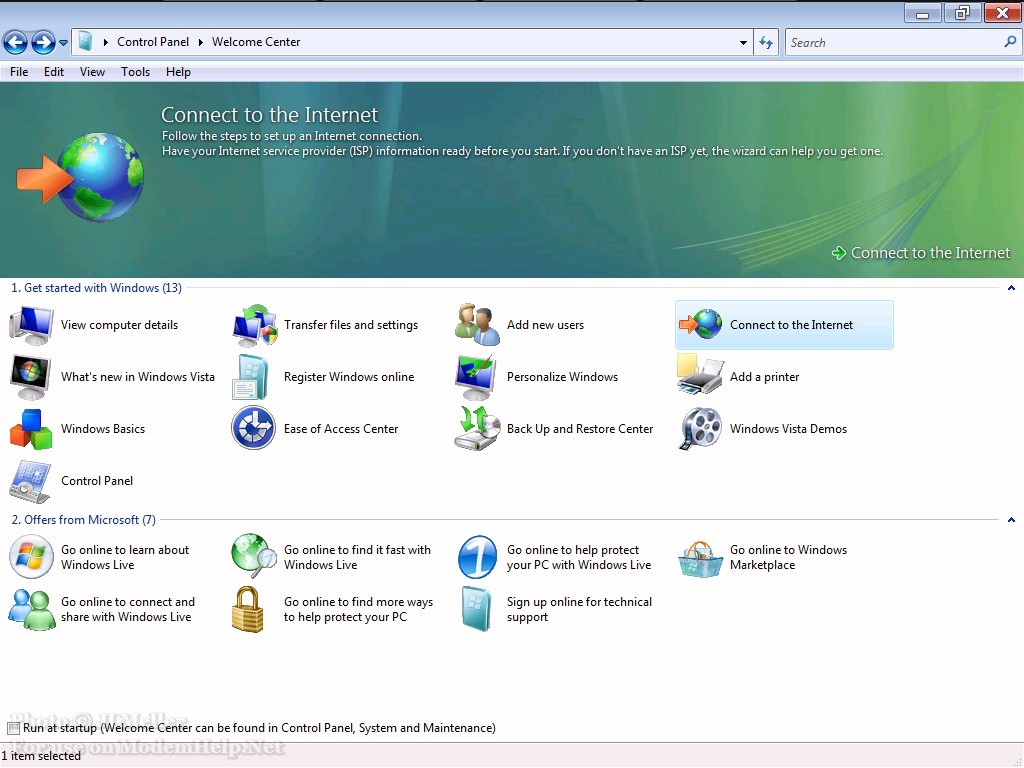
Task: Click Windows Vista Demos film reel icon
Action: 700,429
